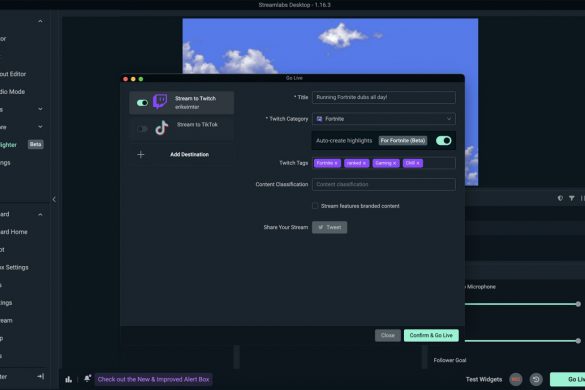Turn off Auto-create highlights toggle
This screenshot has width=585, height=390.
coord(444,140)
